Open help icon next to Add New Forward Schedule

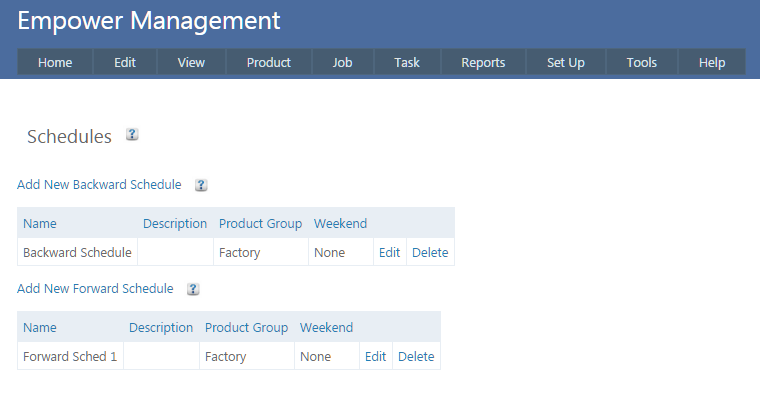tap(193, 289)
